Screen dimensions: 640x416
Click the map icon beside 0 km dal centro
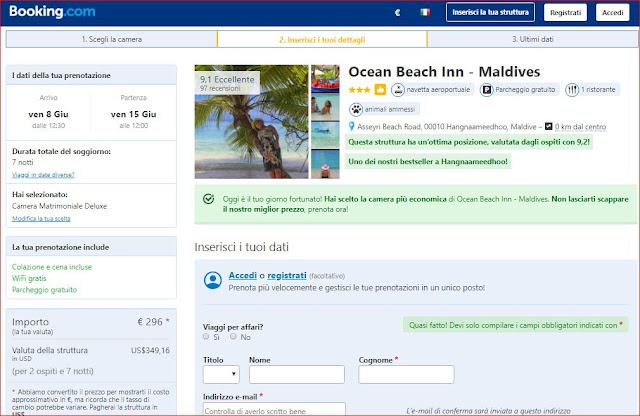pos(549,127)
